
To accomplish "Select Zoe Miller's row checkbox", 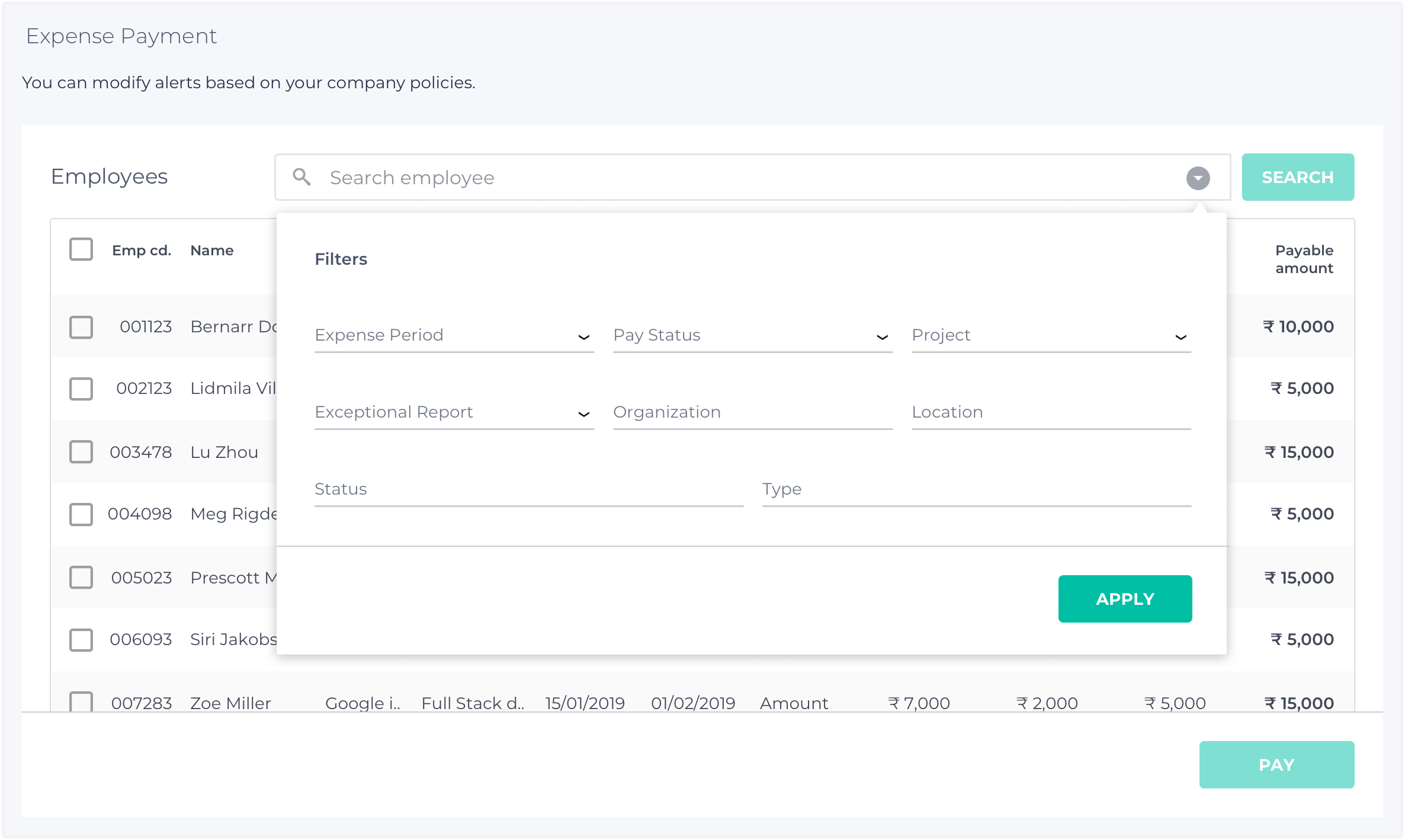I will point(81,701).
